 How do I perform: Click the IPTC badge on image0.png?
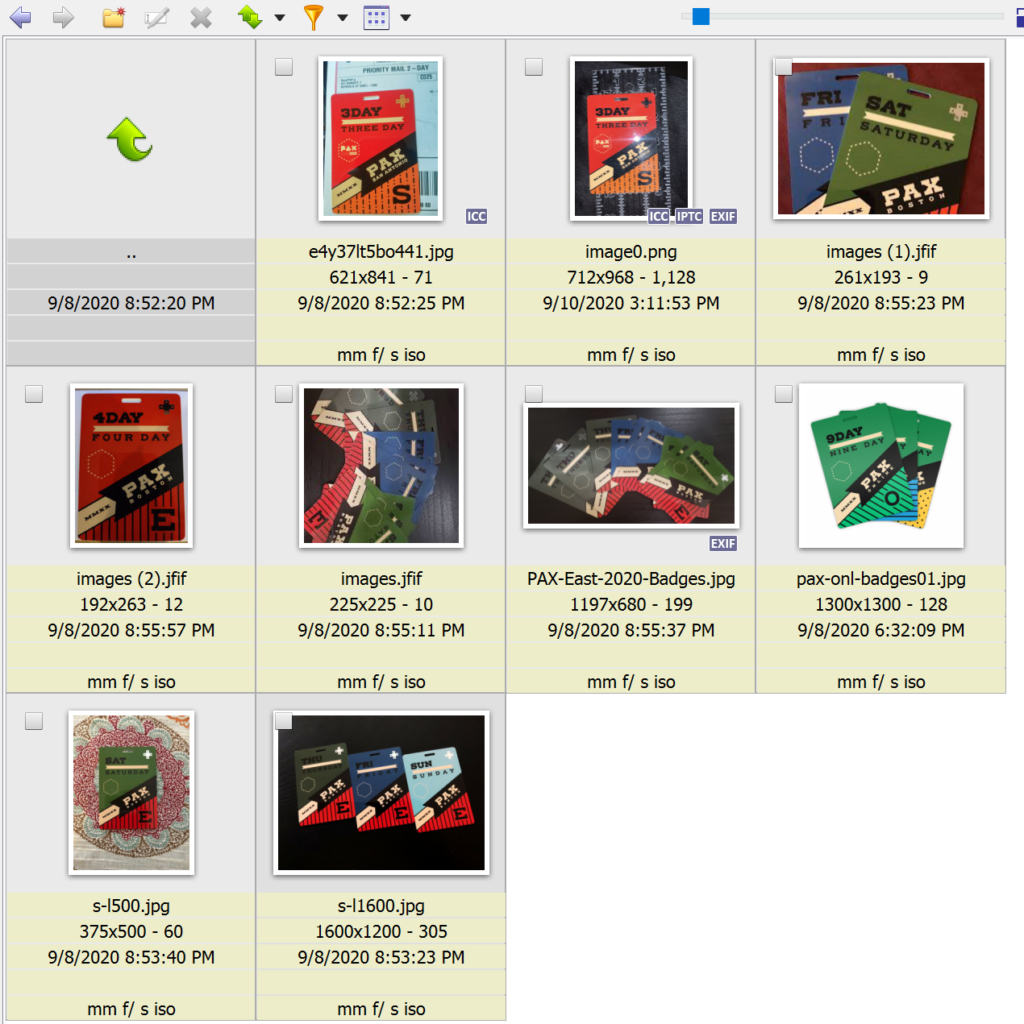(689, 216)
